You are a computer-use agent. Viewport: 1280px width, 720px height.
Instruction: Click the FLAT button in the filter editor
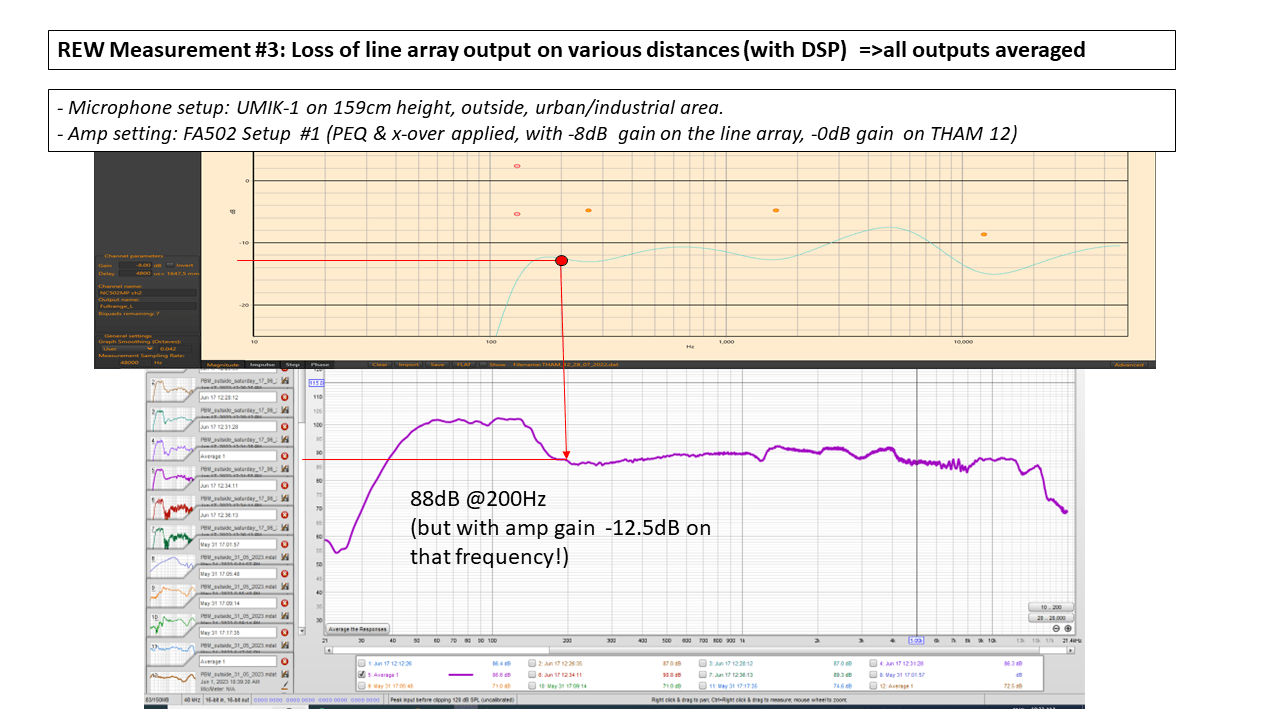pyautogui.click(x=464, y=364)
